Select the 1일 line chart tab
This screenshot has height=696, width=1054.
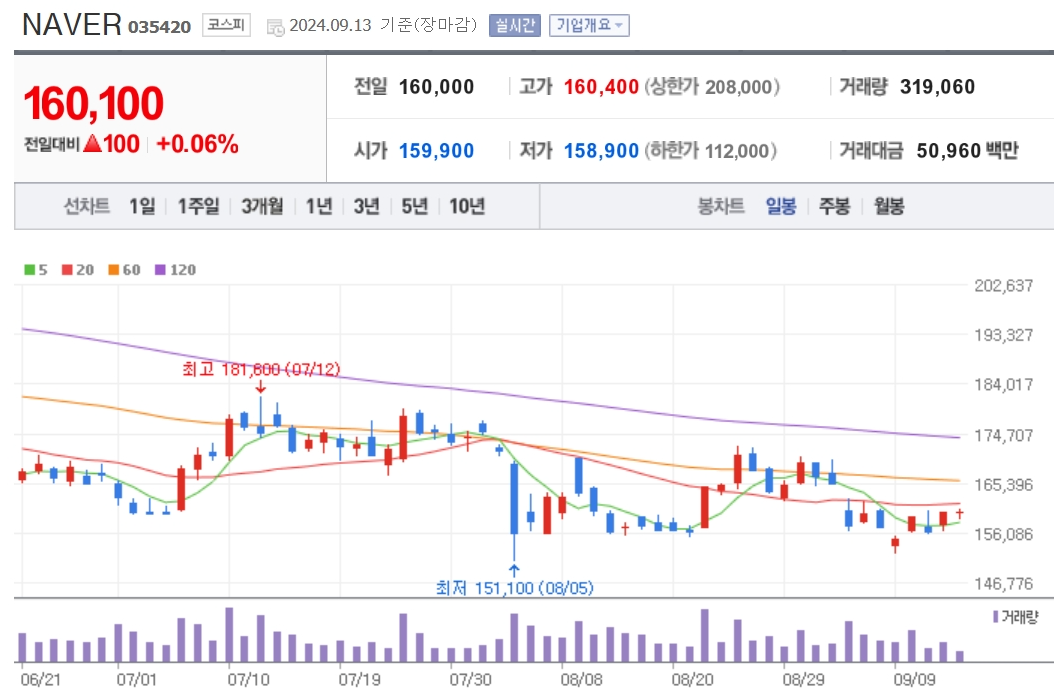pyautogui.click(x=142, y=206)
